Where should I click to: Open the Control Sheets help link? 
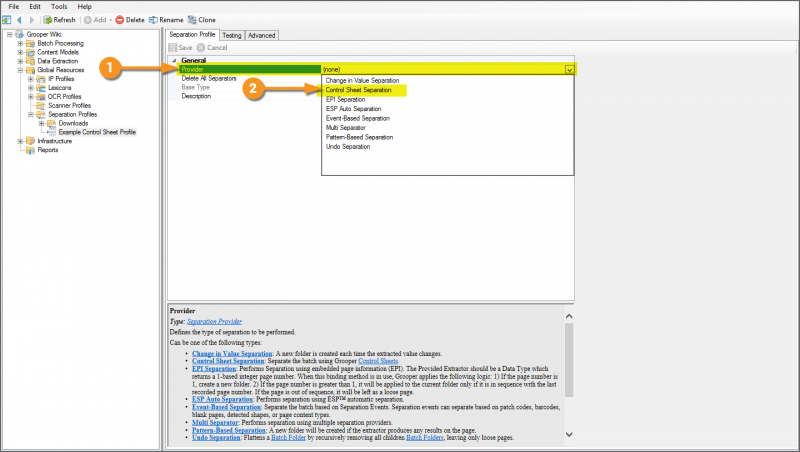tap(378, 361)
